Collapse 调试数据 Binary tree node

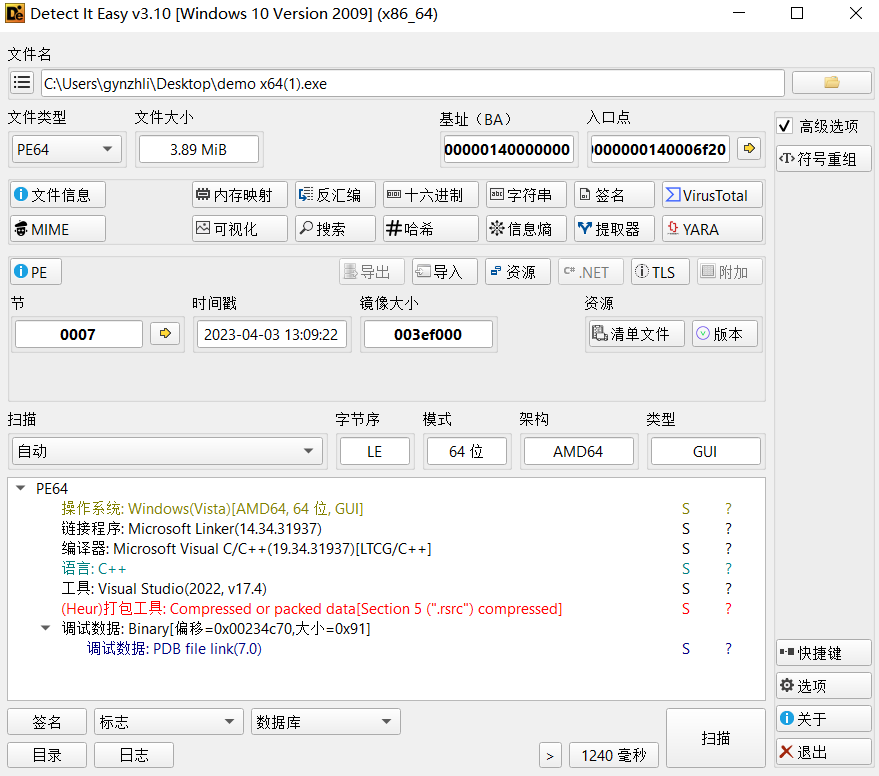click(45, 628)
